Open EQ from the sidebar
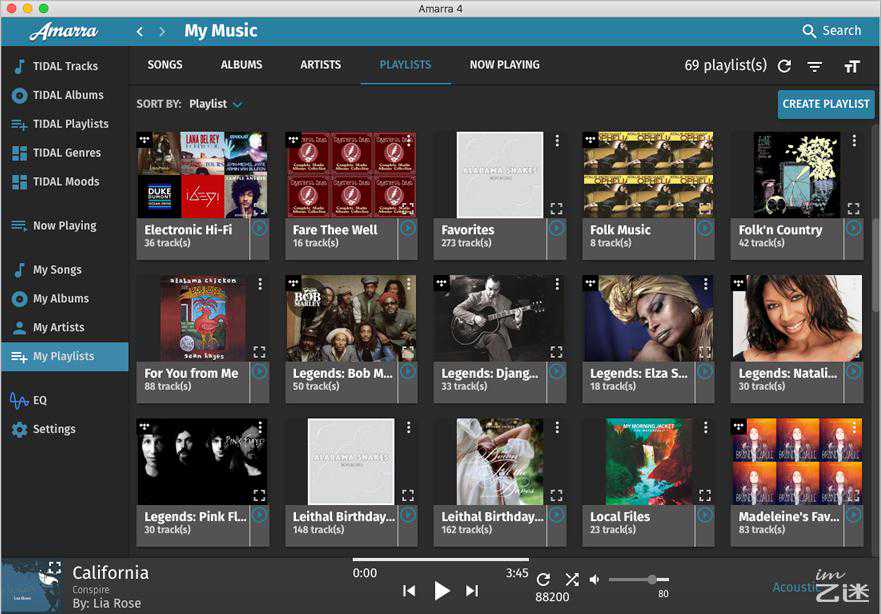The height and width of the screenshot is (614, 881). pyautogui.click(x=39, y=400)
